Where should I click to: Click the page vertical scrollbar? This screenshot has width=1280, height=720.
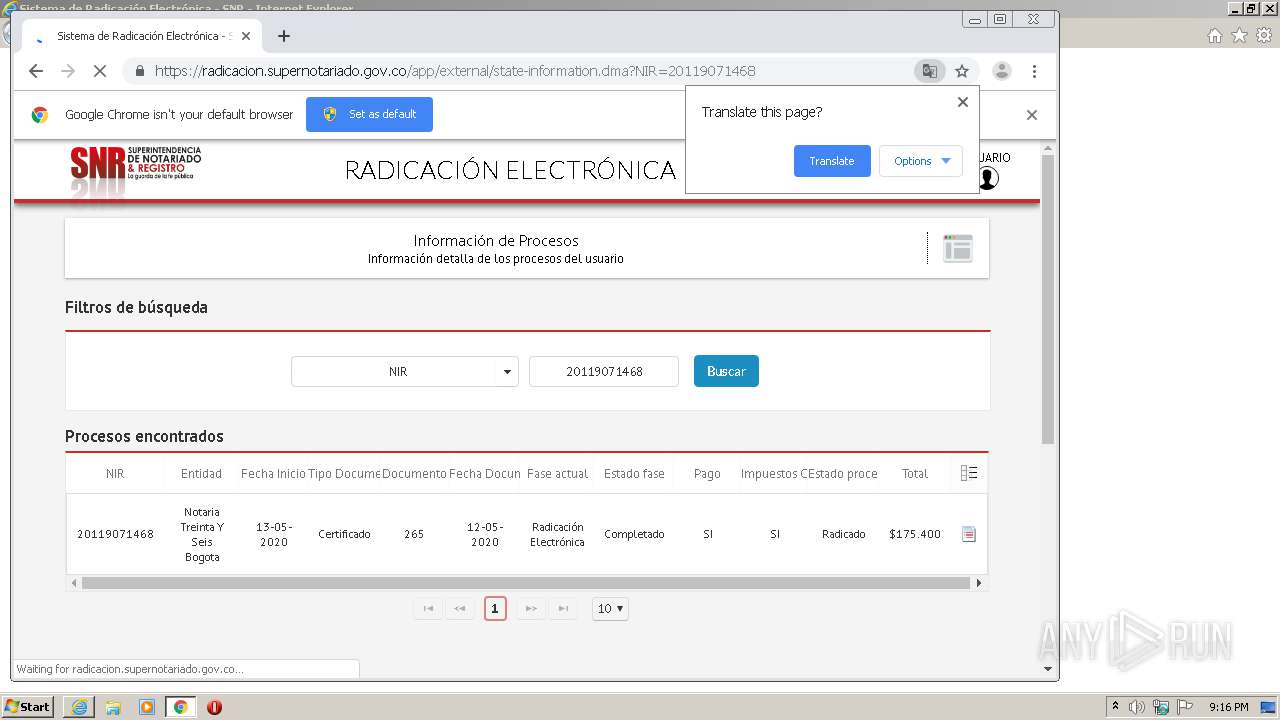coord(1048,300)
